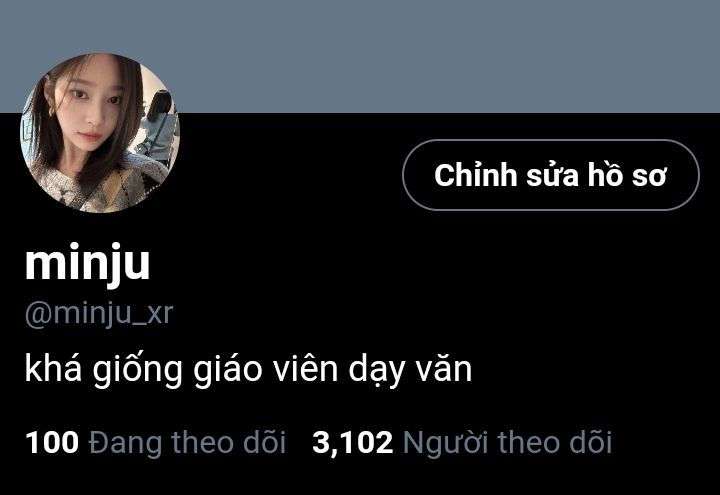Open the "3,102" followers count
The width and height of the screenshot is (720, 495).
pos(353,443)
